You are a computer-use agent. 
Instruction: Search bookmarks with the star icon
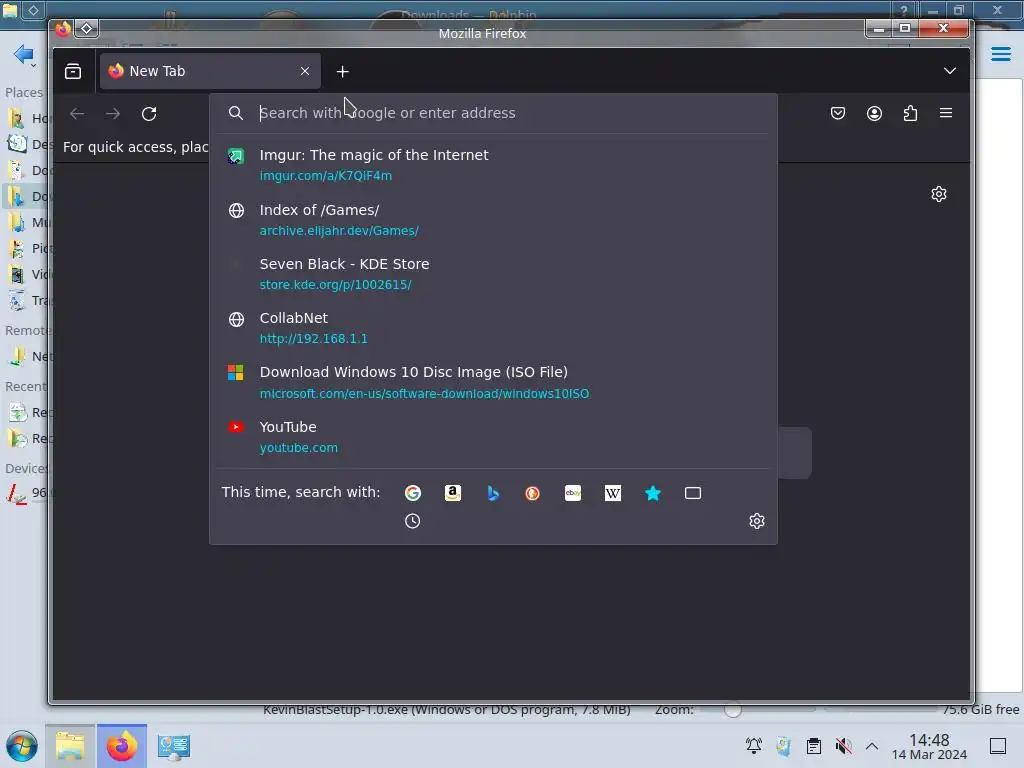652,493
